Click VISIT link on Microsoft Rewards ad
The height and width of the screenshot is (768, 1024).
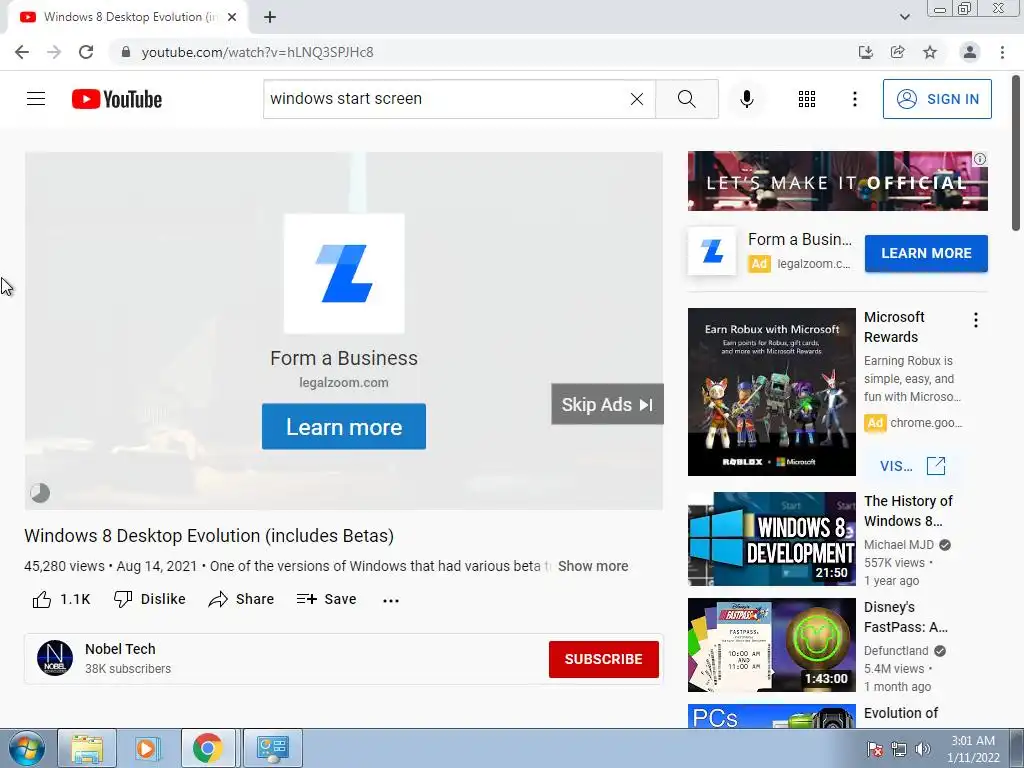coord(912,466)
